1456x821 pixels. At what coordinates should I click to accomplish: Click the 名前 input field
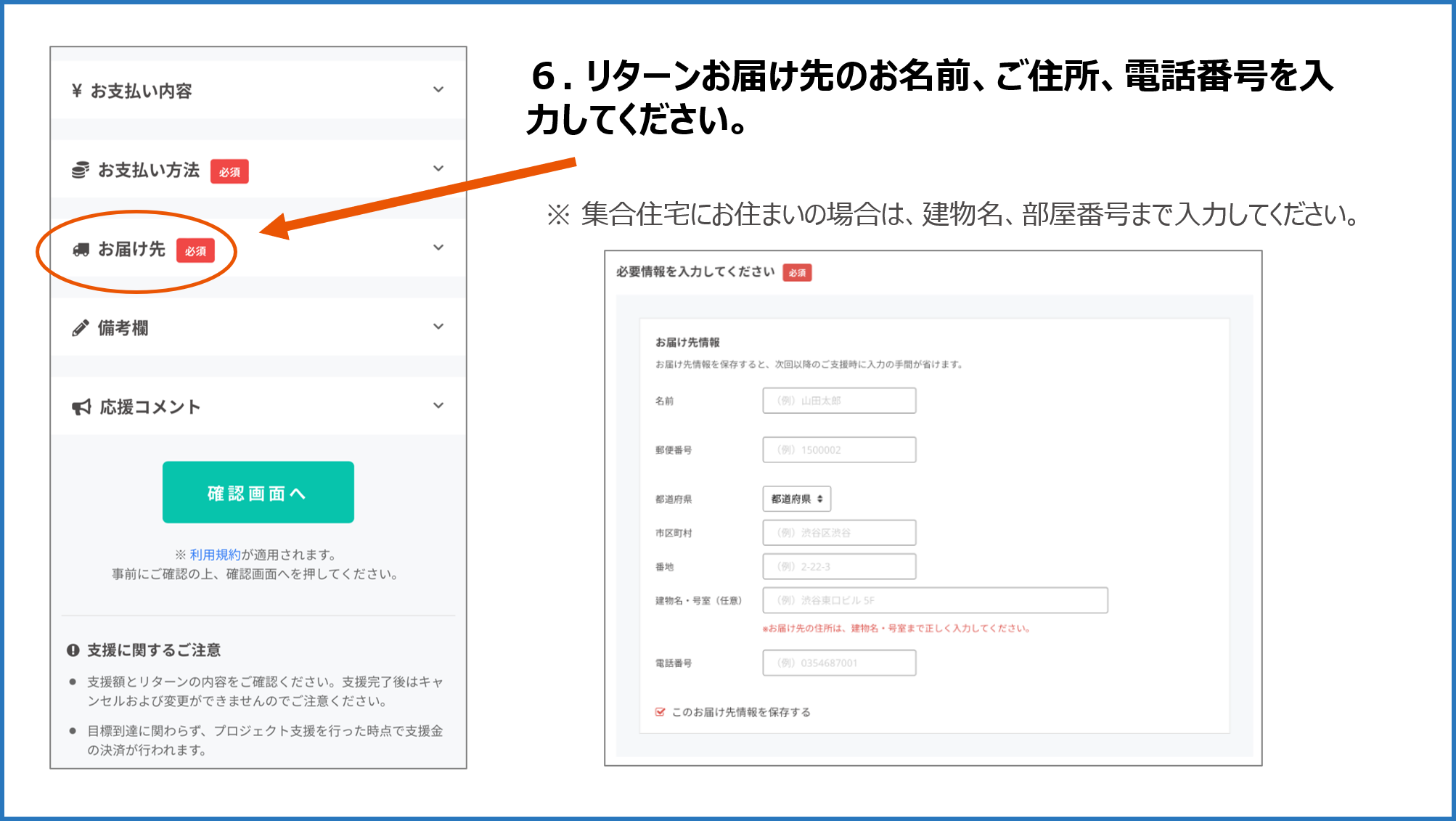click(839, 401)
